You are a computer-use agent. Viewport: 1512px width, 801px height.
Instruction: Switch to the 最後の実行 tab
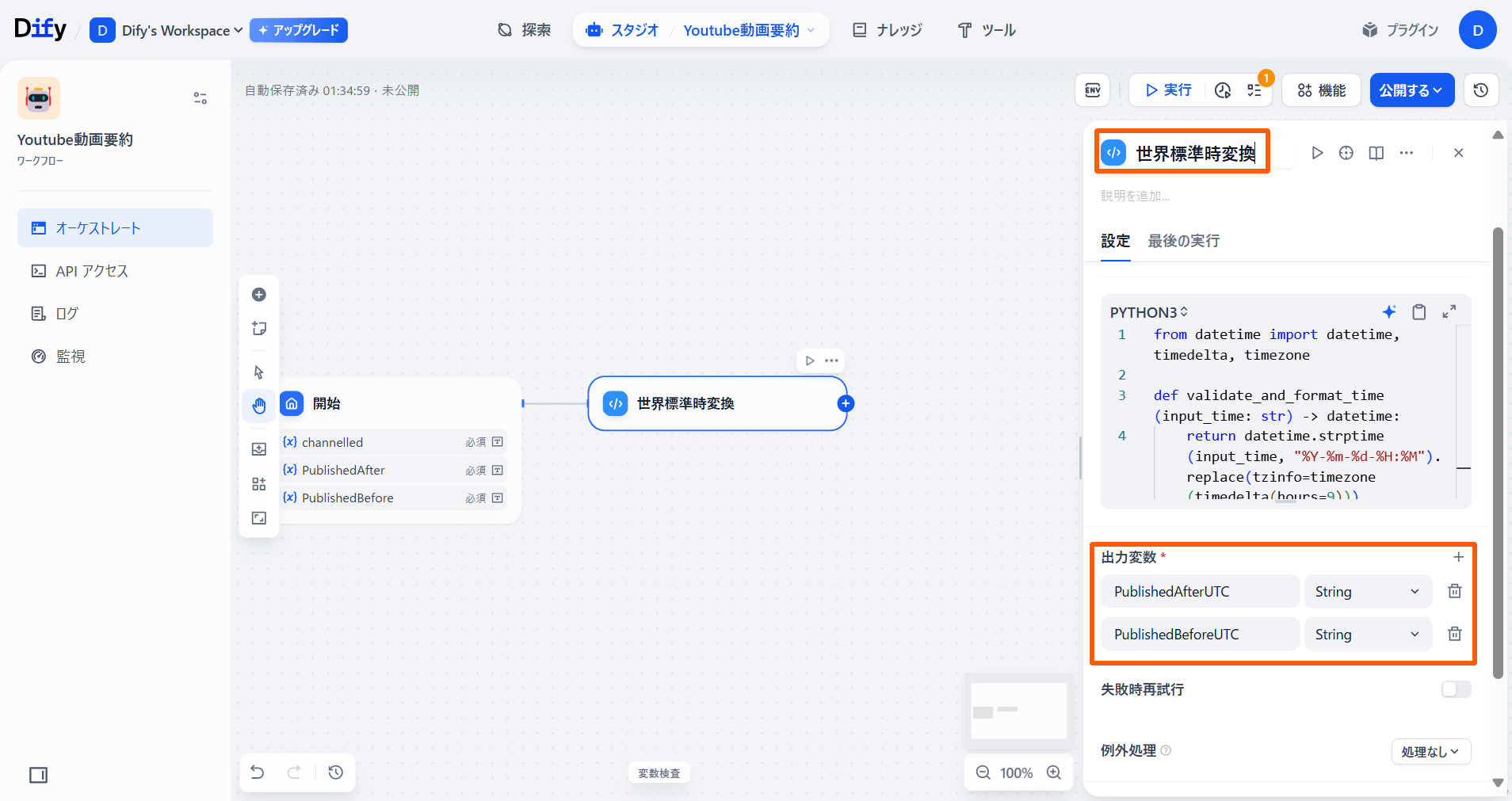coord(1183,241)
